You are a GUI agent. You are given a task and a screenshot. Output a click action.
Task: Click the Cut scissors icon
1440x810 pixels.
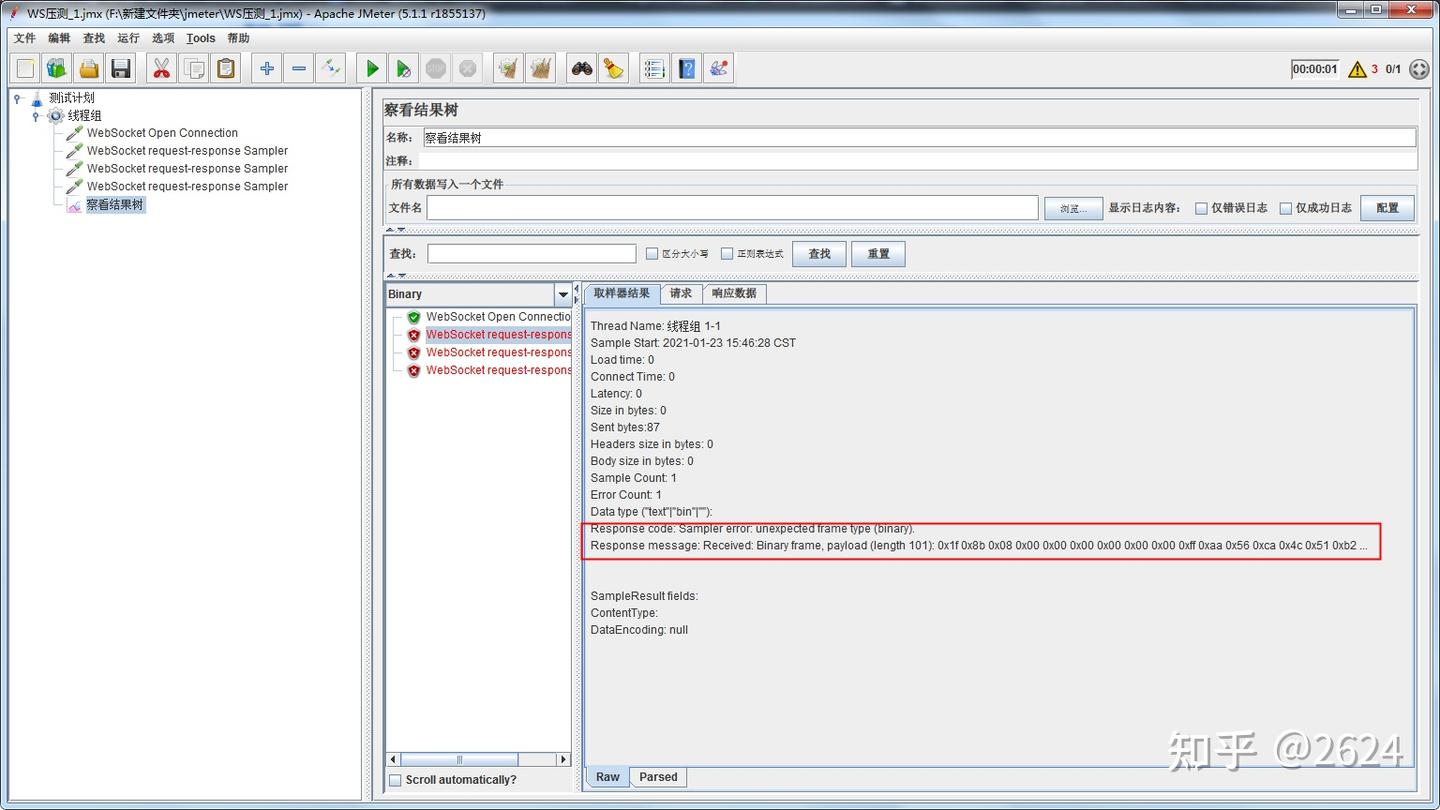point(161,69)
